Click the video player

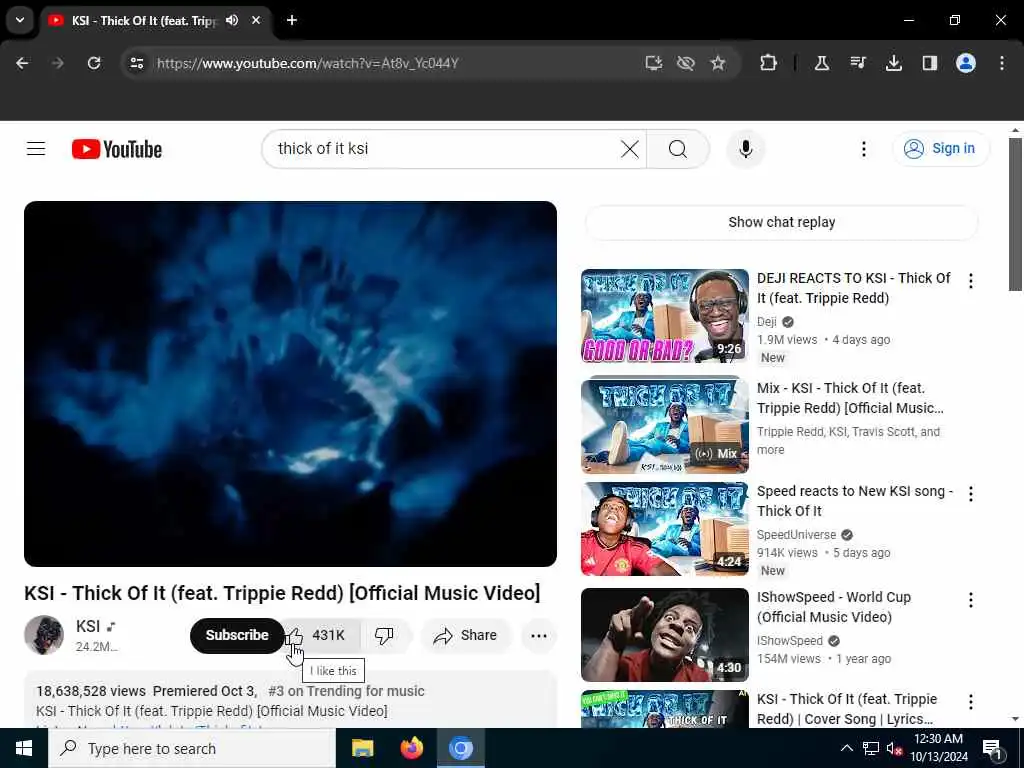[291, 384]
